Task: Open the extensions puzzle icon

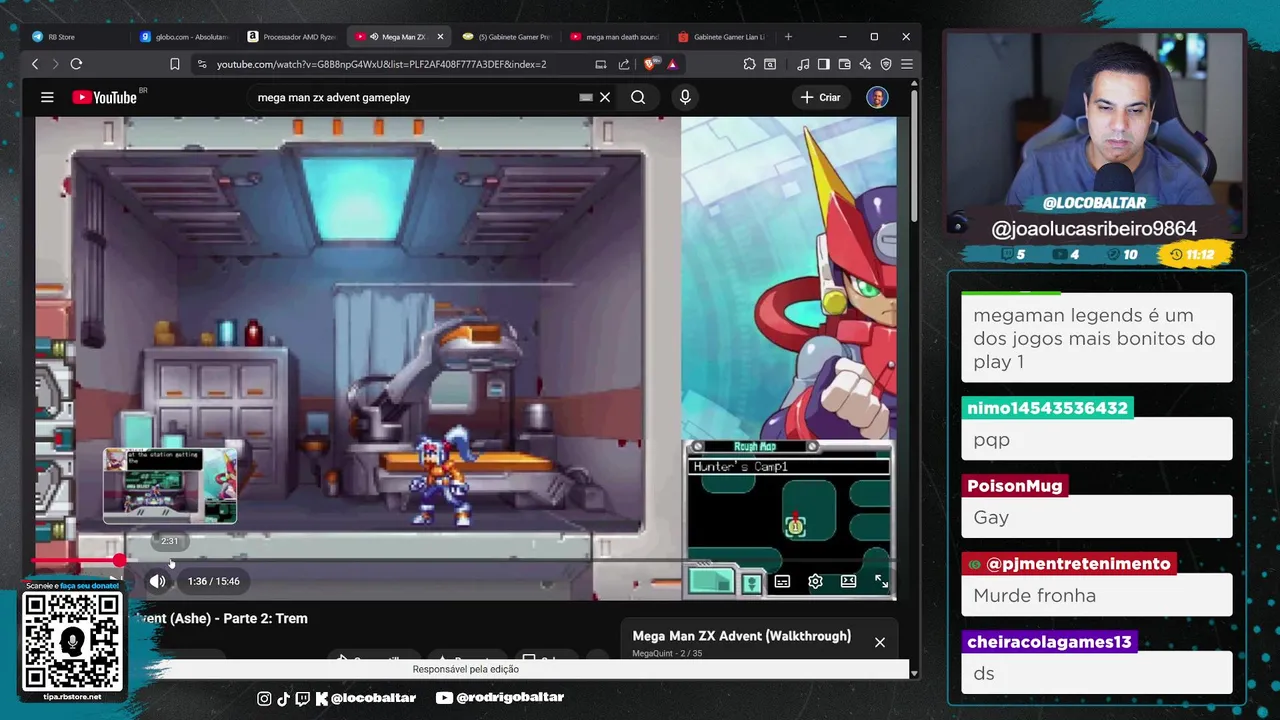Action: pyautogui.click(x=749, y=64)
